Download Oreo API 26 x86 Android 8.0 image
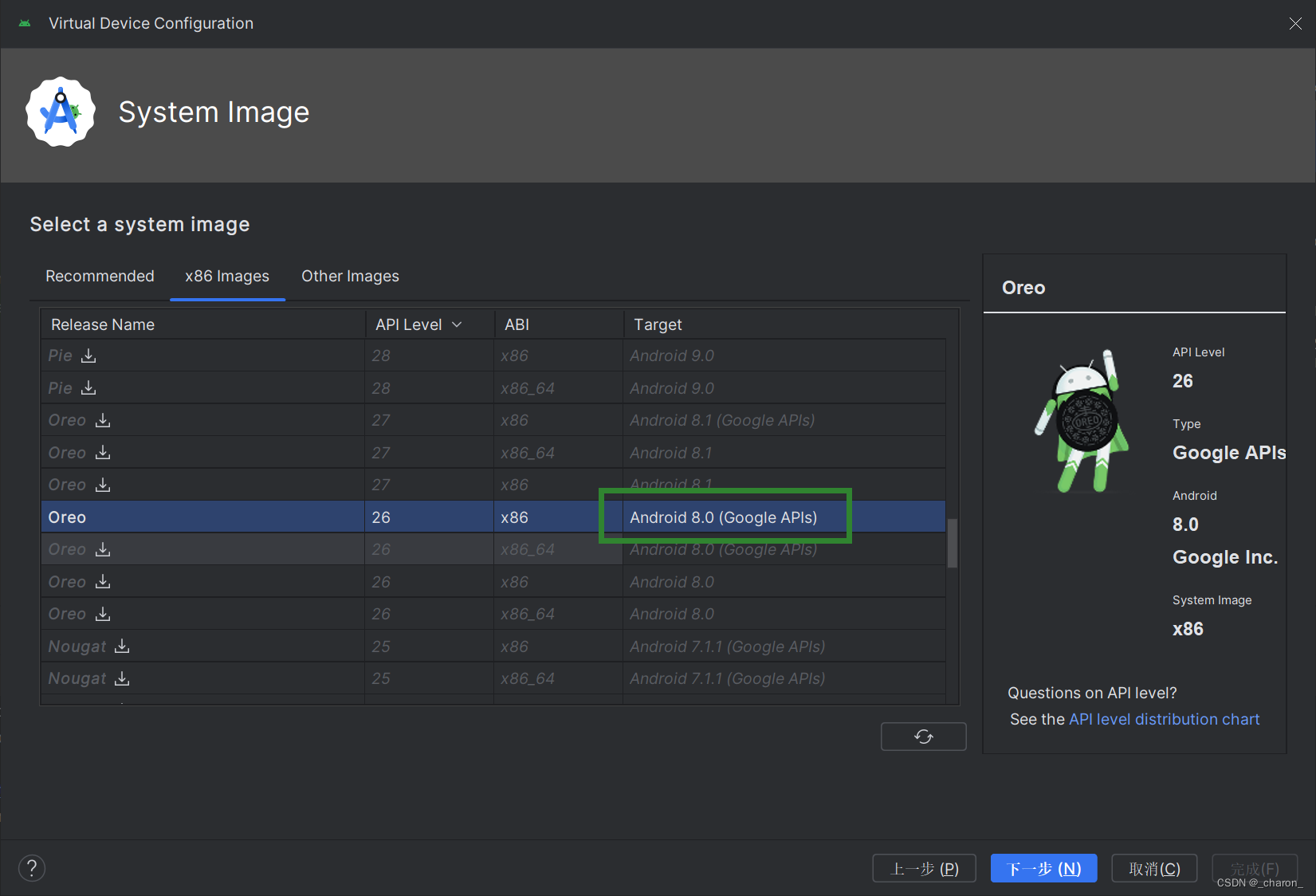Viewport: 1316px width, 896px height. tap(103, 582)
